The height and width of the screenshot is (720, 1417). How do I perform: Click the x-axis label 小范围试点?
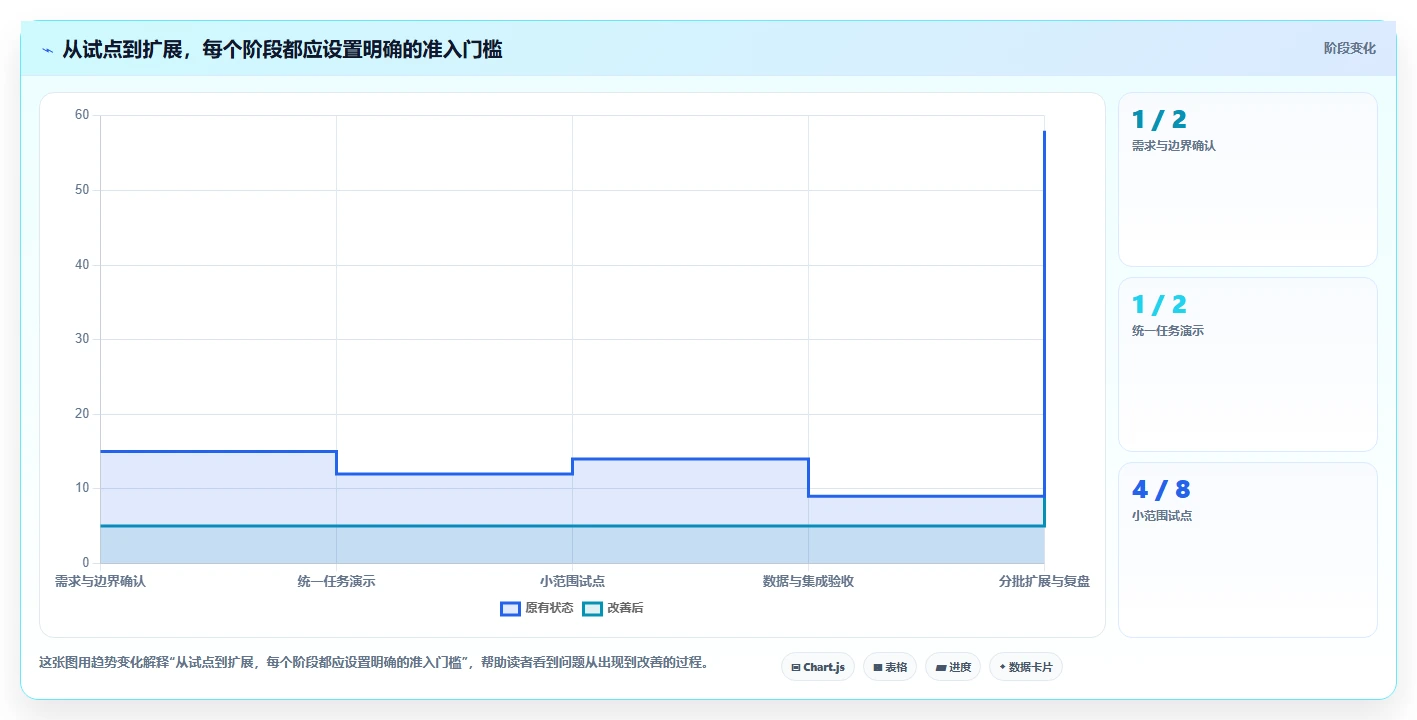(x=572, y=581)
